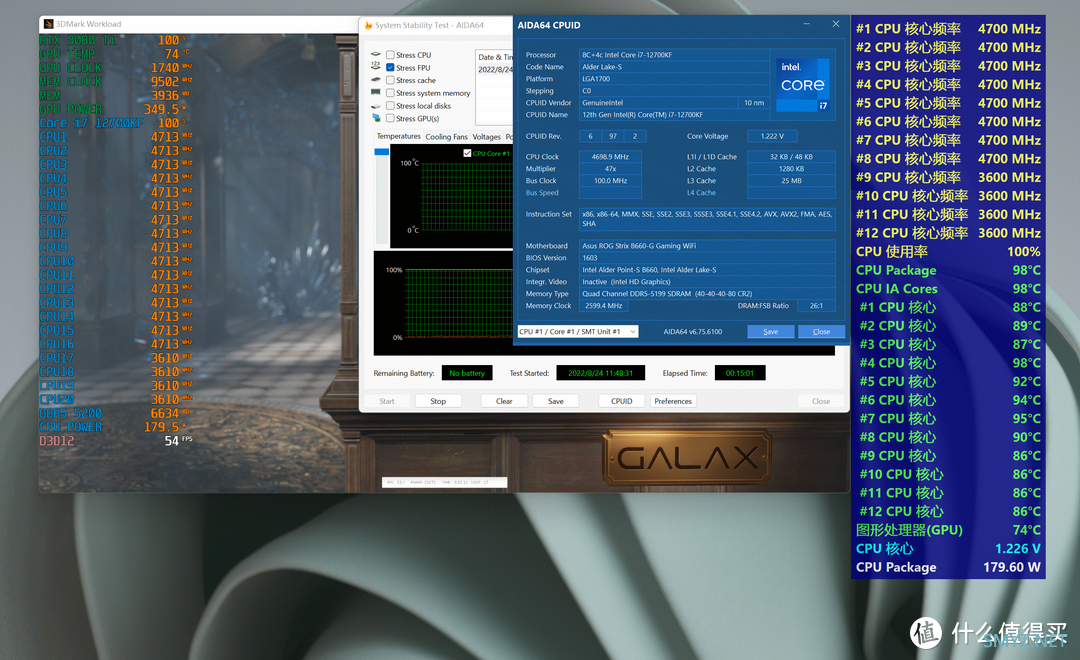The width and height of the screenshot is (1080, 660).
Task: Click the GPU monitor icon beside Stress GPU(s)
Action: [x=376, y=118]
